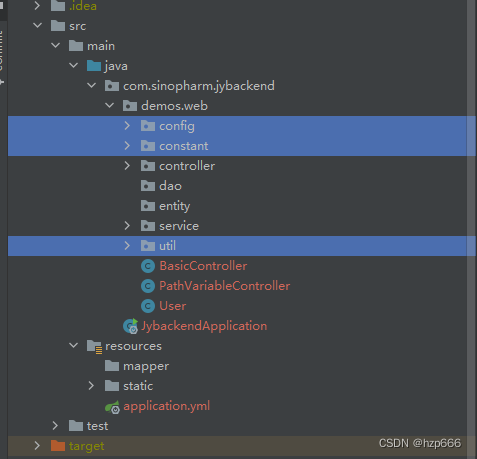Select the constant package label
The width and height of the screenshot is (477, 459).
tap(184, 146)
